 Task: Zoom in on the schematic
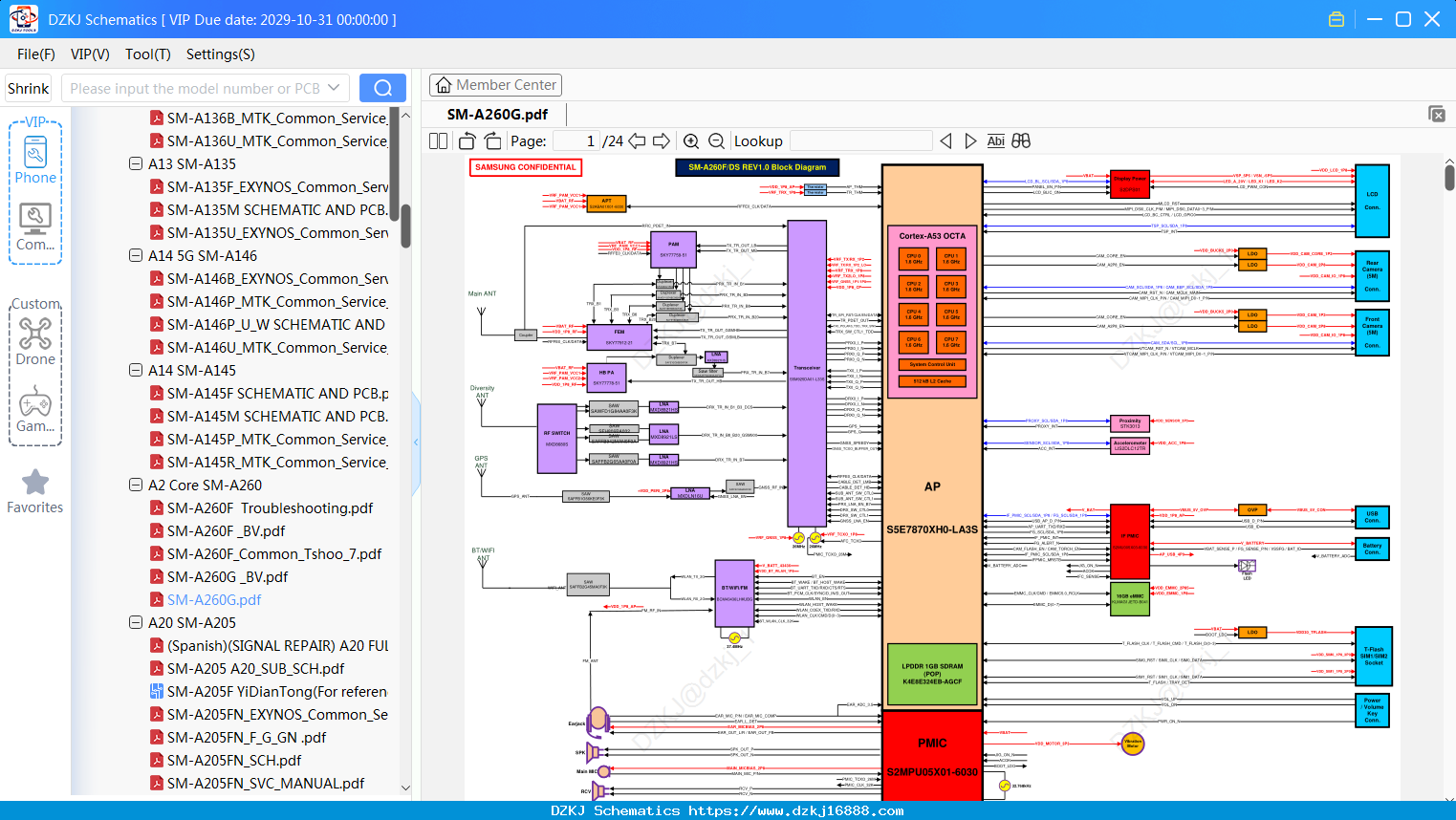click(691, 140)
